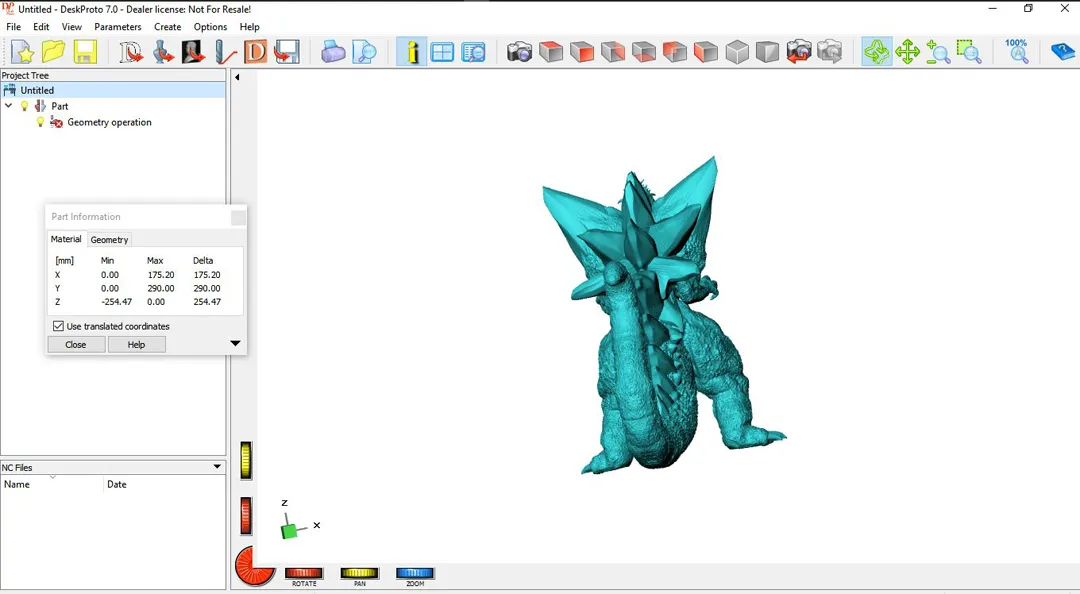Click the yellow PAN thumbwheel

pyautogui.click(x=360, y=573)
